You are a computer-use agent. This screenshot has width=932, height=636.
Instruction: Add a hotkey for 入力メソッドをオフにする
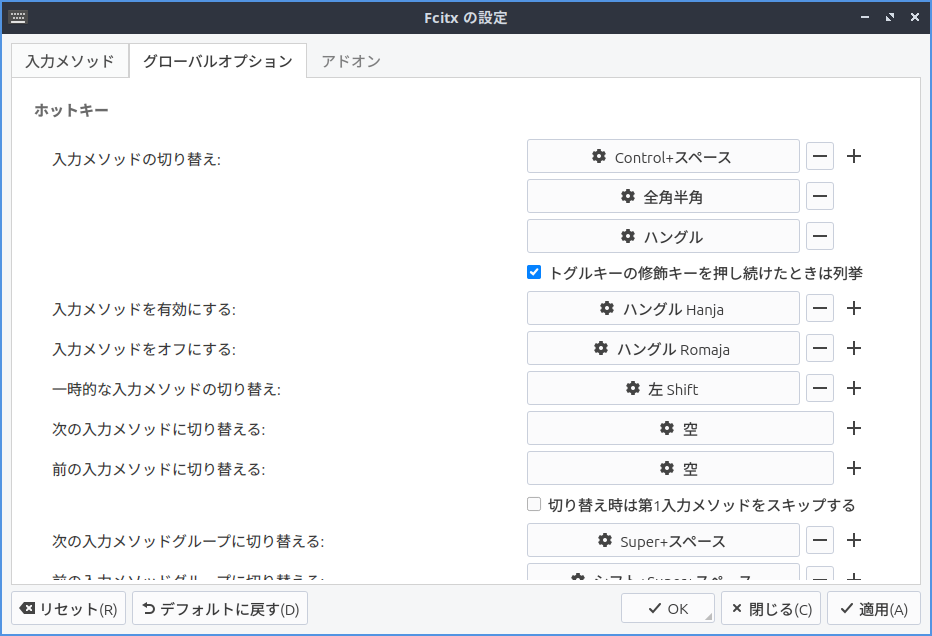(x=854, y=348)
